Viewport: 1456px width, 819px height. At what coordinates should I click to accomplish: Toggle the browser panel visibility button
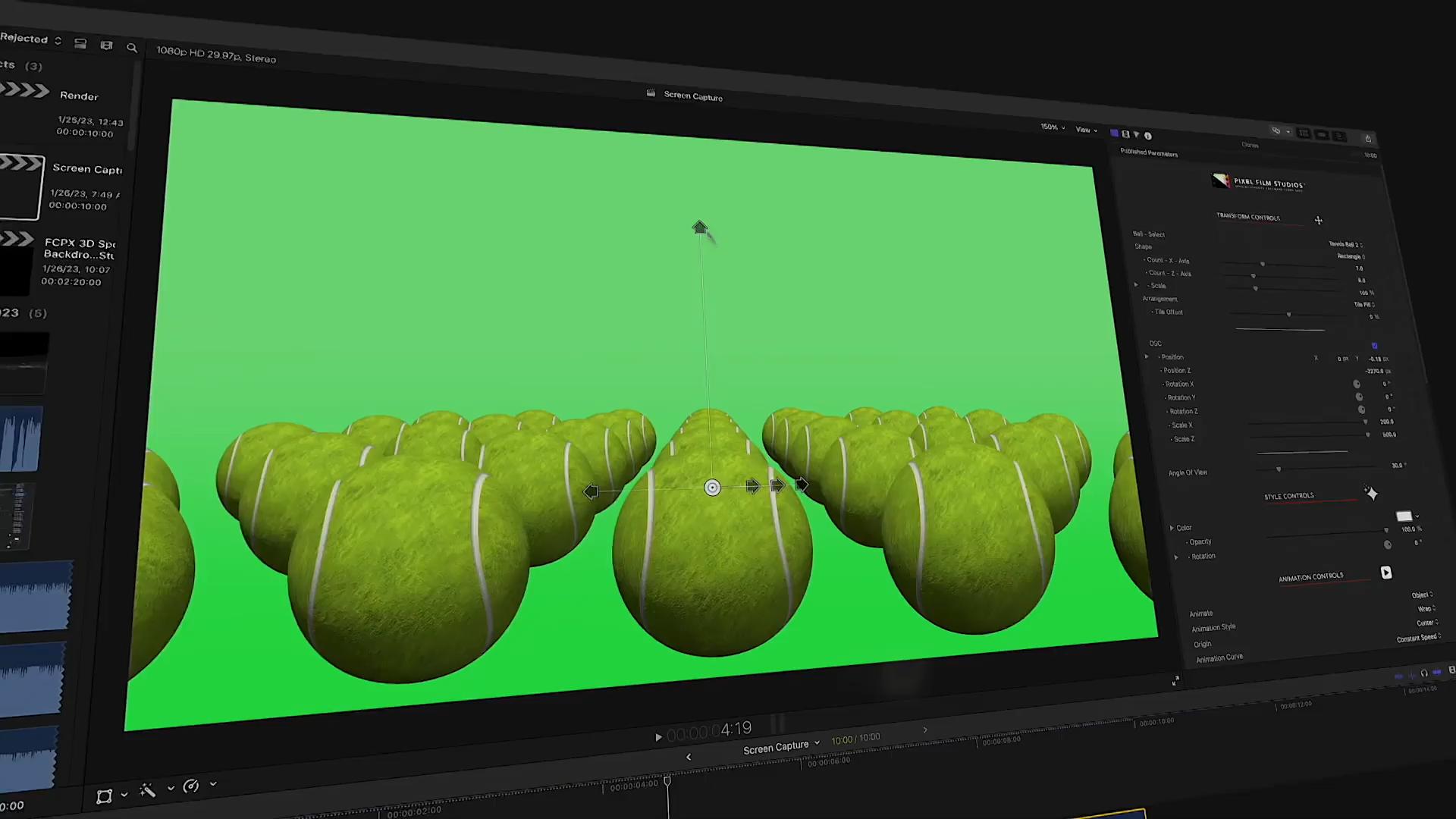(x=1304, y=133)
